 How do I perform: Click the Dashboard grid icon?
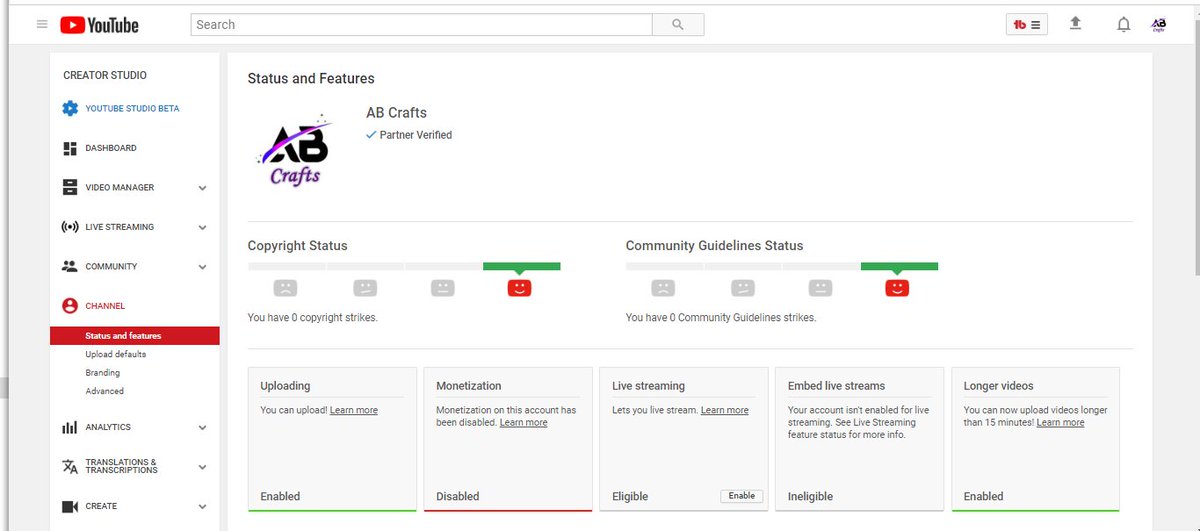[70, 148]
